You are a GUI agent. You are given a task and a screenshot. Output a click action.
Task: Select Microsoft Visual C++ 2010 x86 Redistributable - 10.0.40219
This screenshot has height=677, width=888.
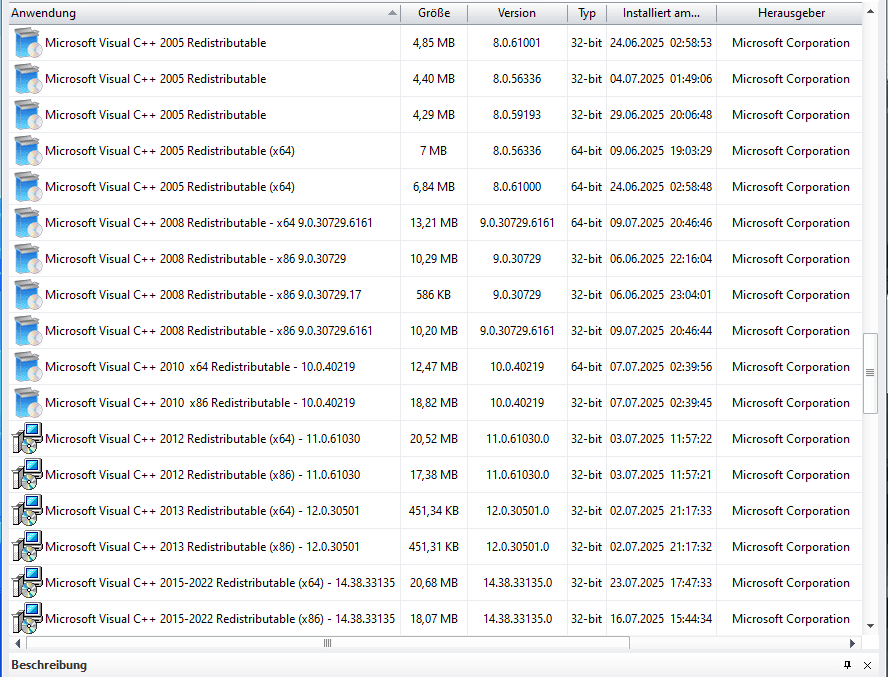200,403
